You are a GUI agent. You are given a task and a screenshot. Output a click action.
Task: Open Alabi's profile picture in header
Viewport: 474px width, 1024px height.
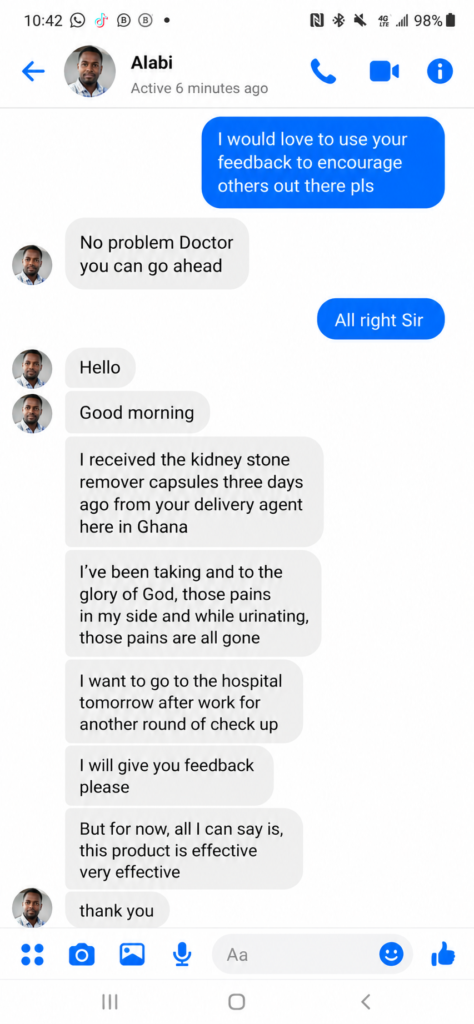tap(89, 71)
